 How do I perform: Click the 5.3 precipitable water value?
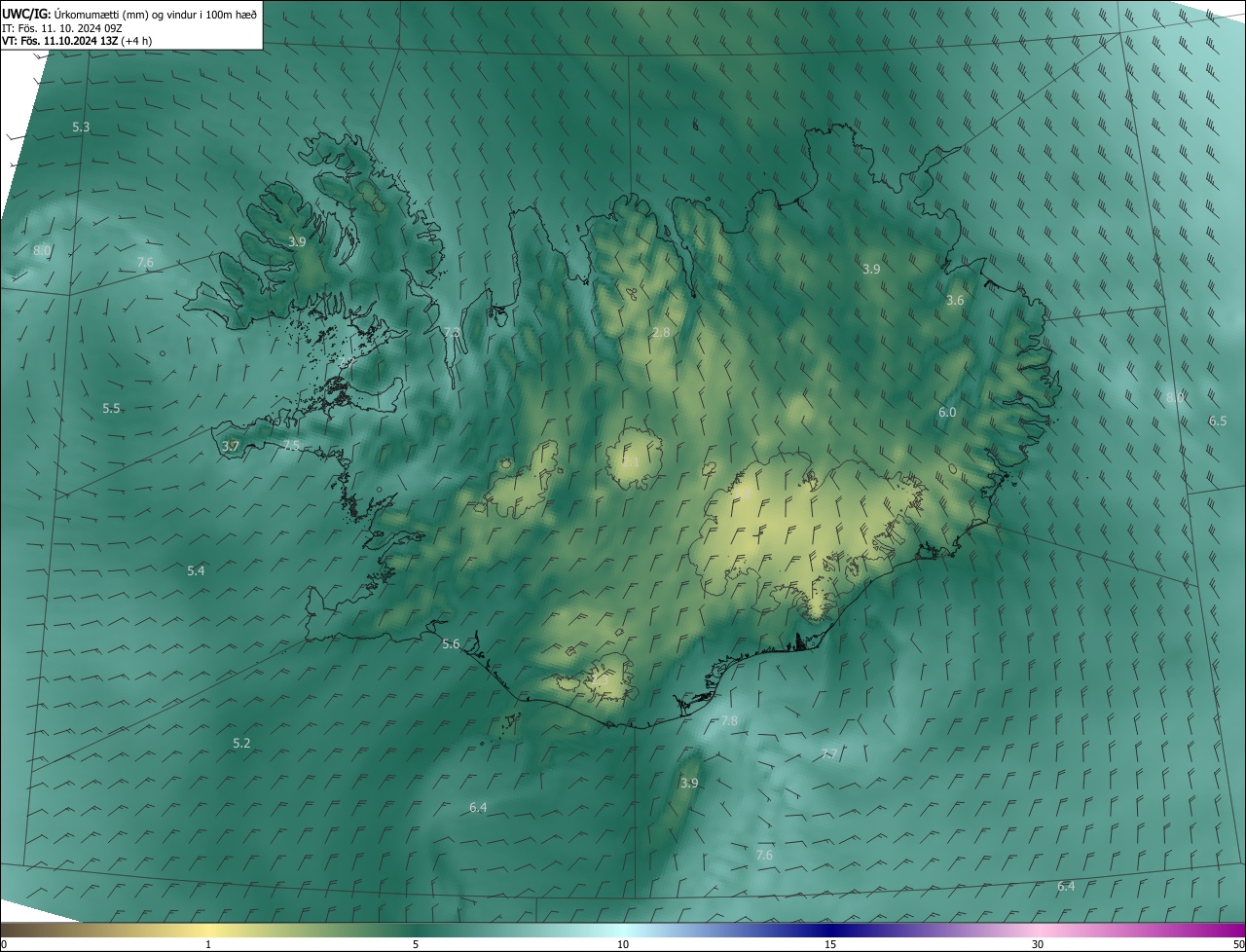pyautogui.click(x=81, y=128)
